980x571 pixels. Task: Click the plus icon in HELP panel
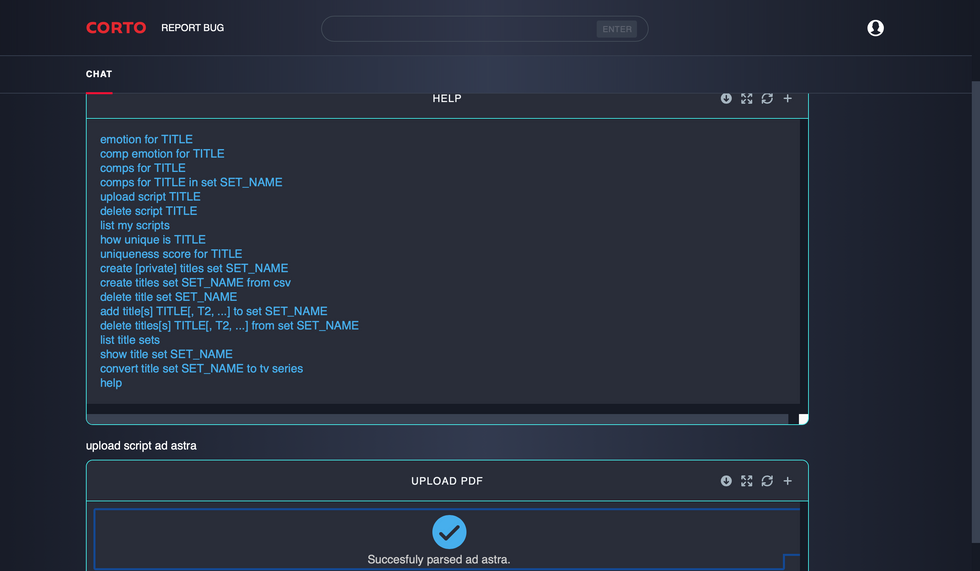[788, 98]
